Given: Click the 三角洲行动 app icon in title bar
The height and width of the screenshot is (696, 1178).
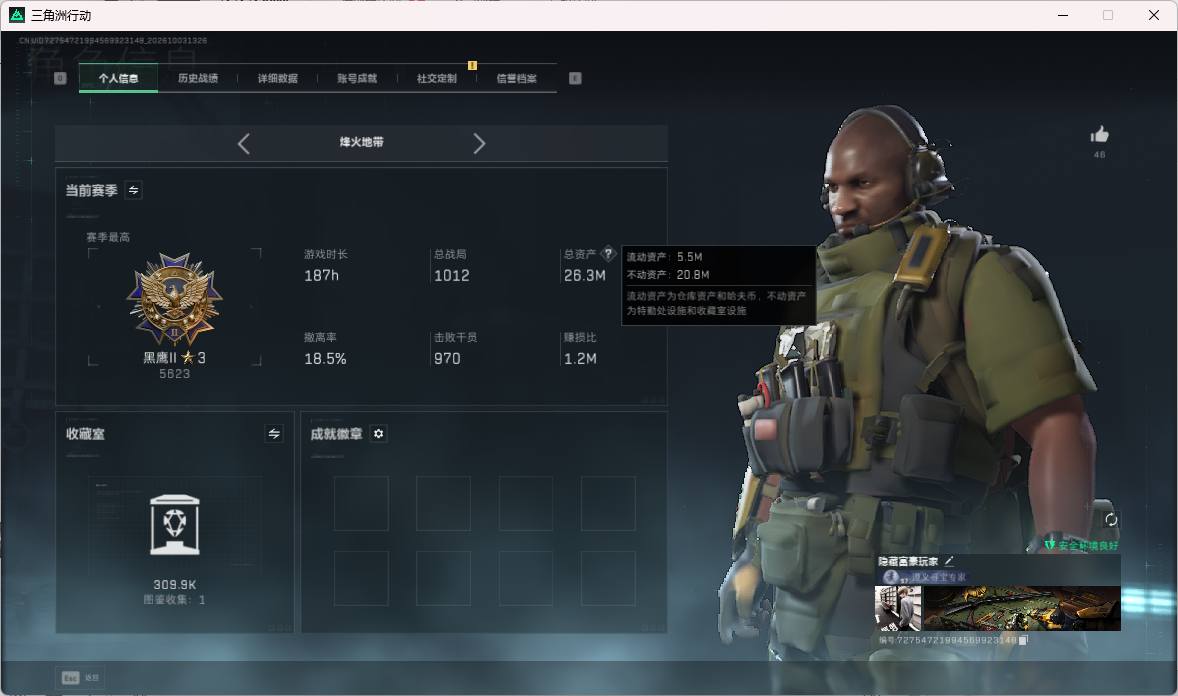Looking at the screenshot, I should tap(17, 15).
